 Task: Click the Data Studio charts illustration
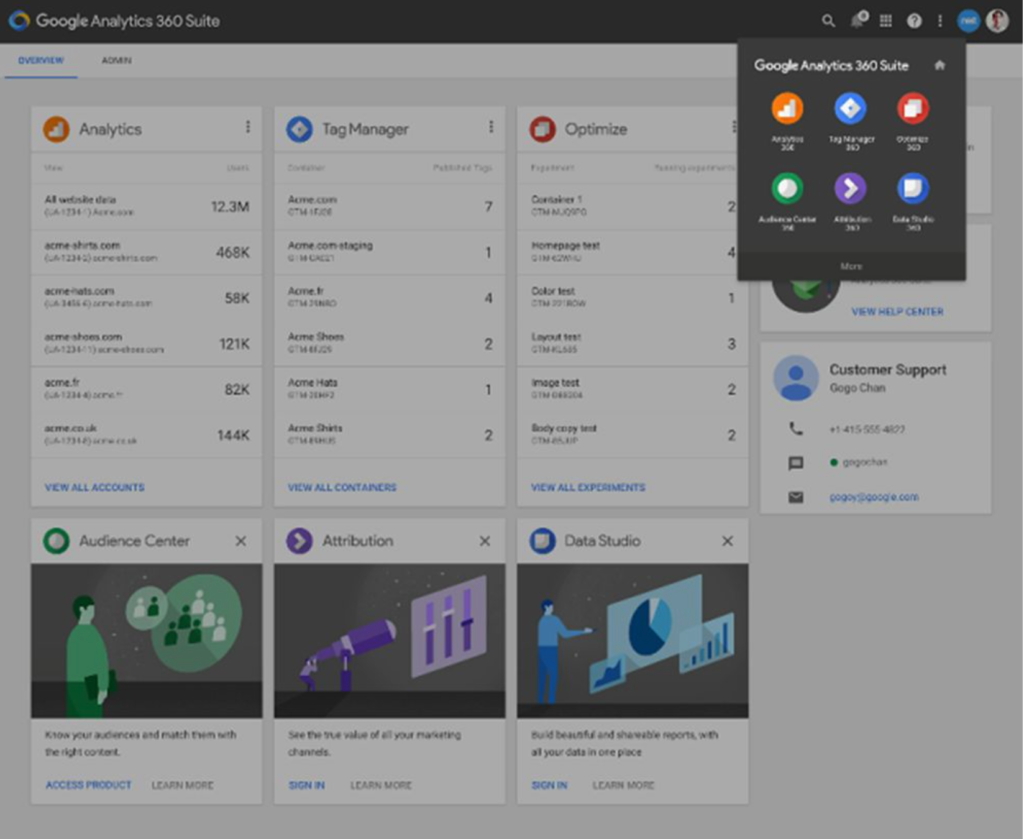point(632,641)
